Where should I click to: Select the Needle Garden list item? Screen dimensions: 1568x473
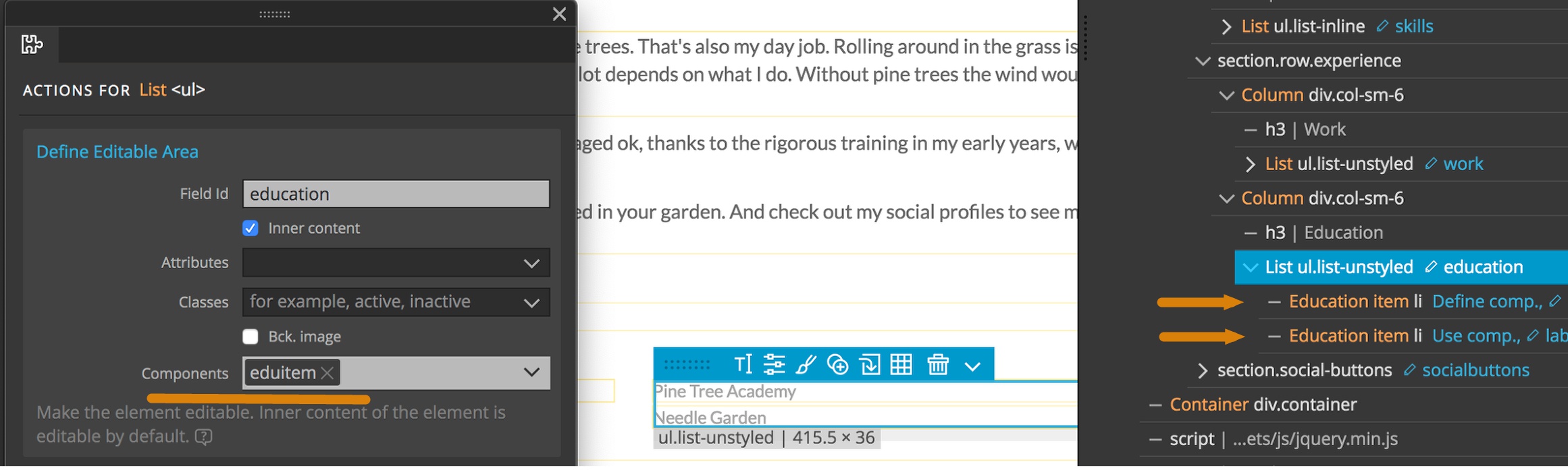710,417
